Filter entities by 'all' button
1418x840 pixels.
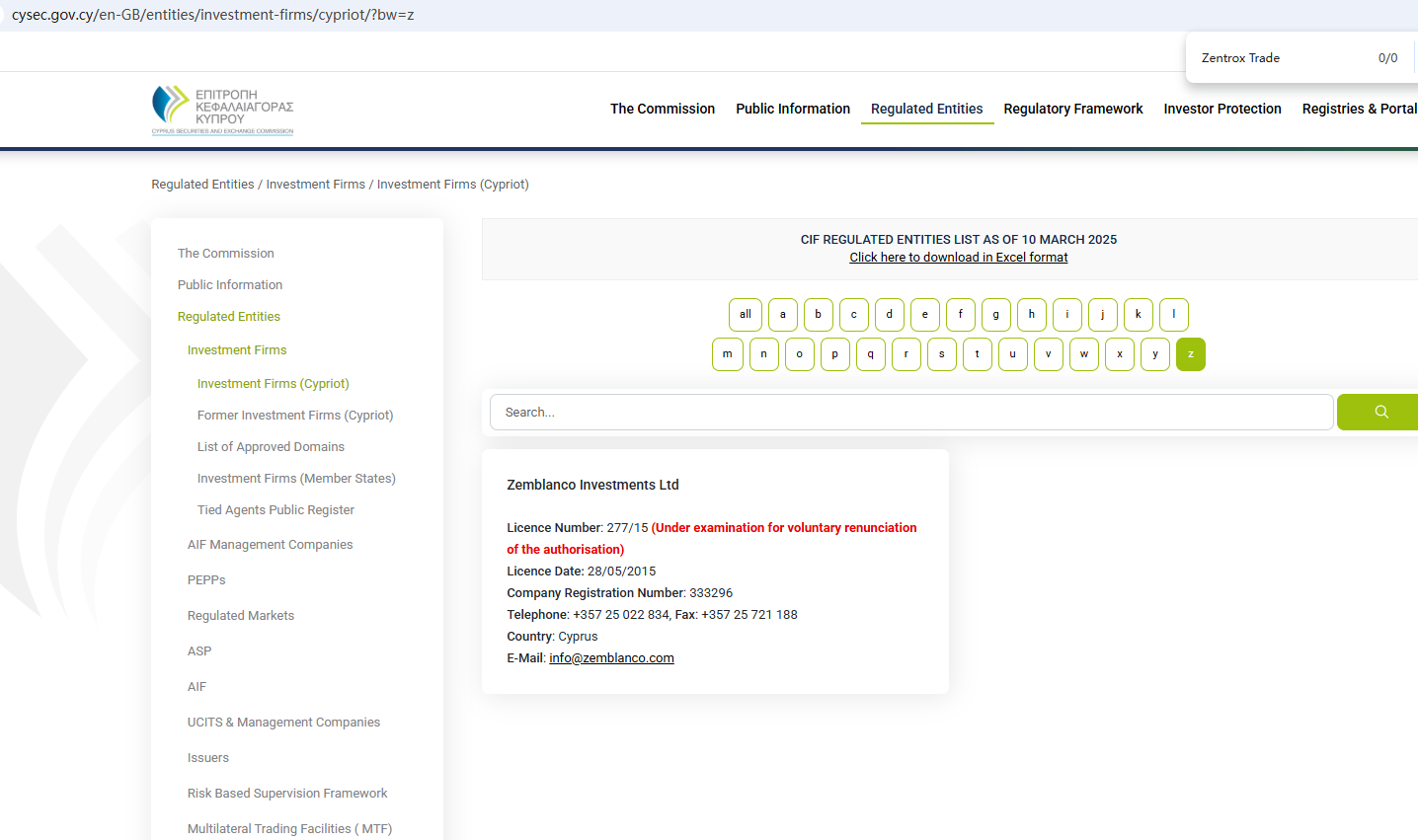click(746, 315)
